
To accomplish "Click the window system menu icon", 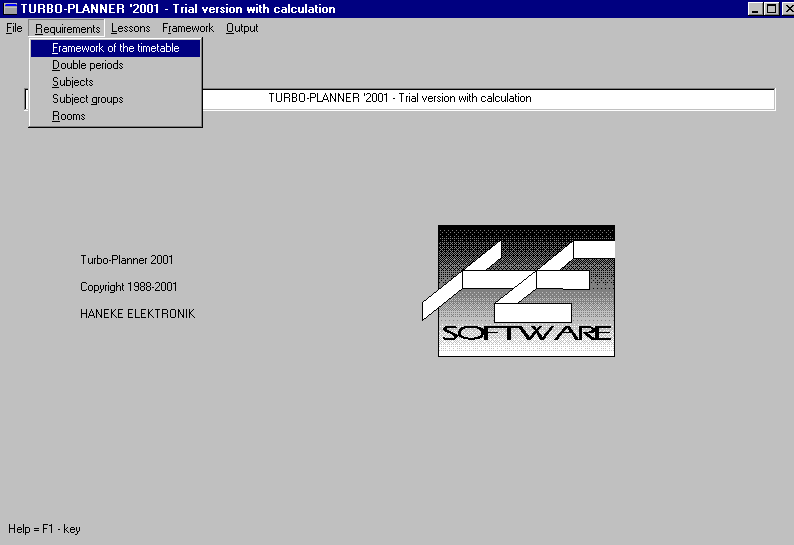I will pyautogui.click(x=10, y=9).
